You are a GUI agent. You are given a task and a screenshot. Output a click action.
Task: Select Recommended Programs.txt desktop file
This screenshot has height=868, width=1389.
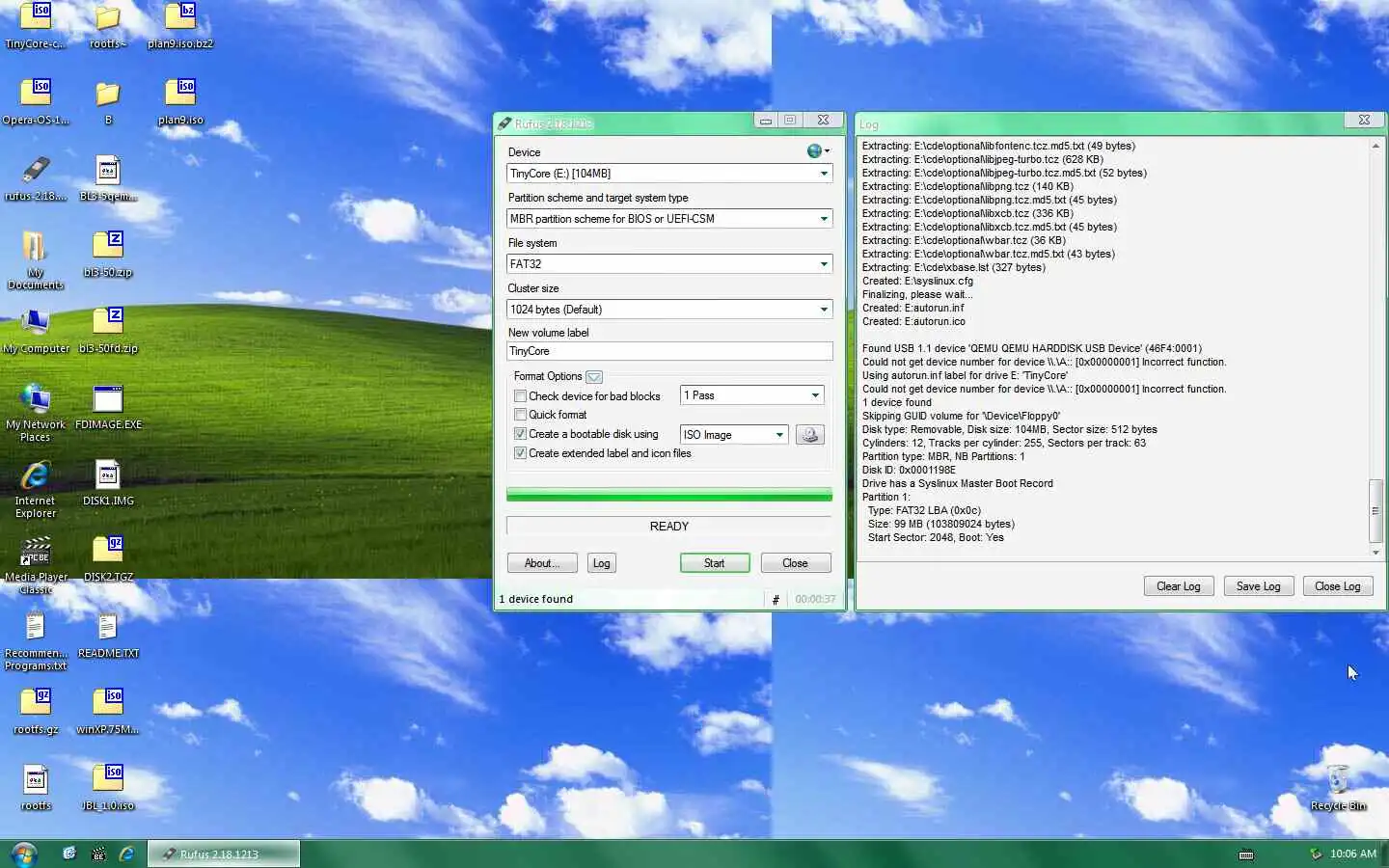[36, 641]
